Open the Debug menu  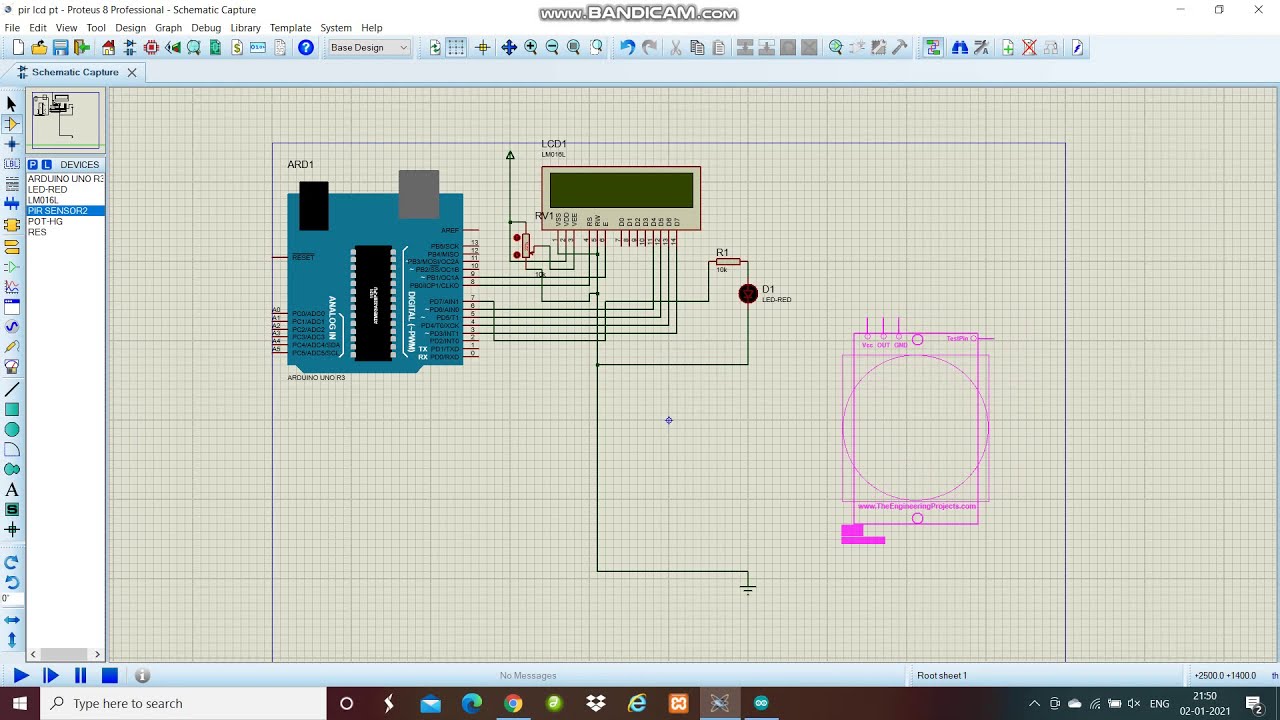coord(206,28)
